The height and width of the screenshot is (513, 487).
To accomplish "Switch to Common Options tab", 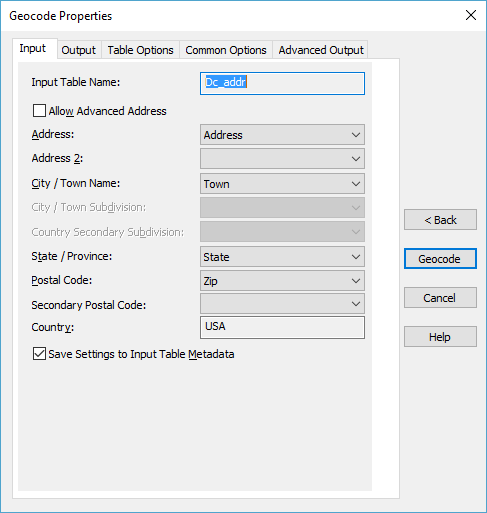I will (x=226, y=50).
